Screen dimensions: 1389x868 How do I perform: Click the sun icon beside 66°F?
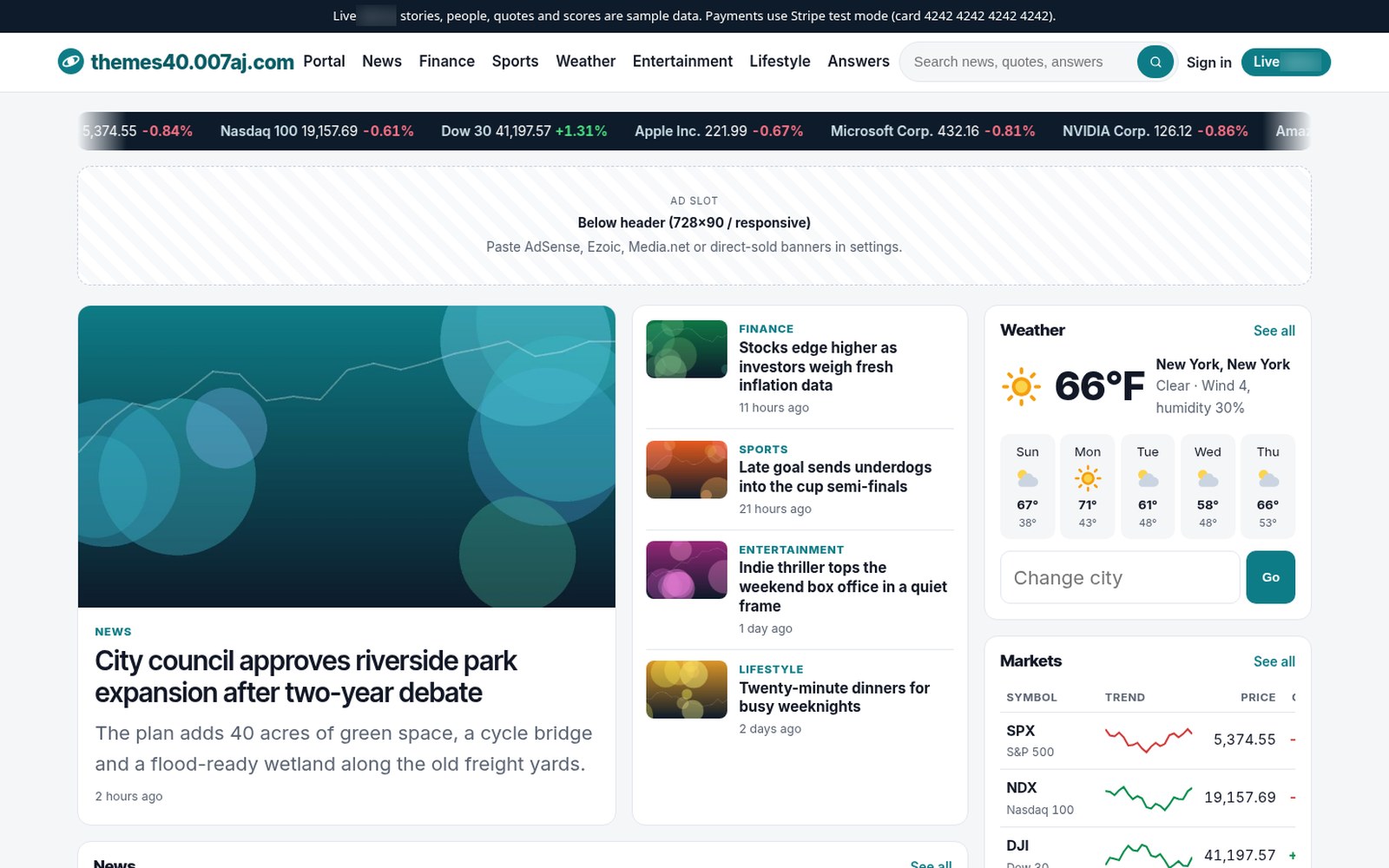(x=1021, y=386)
